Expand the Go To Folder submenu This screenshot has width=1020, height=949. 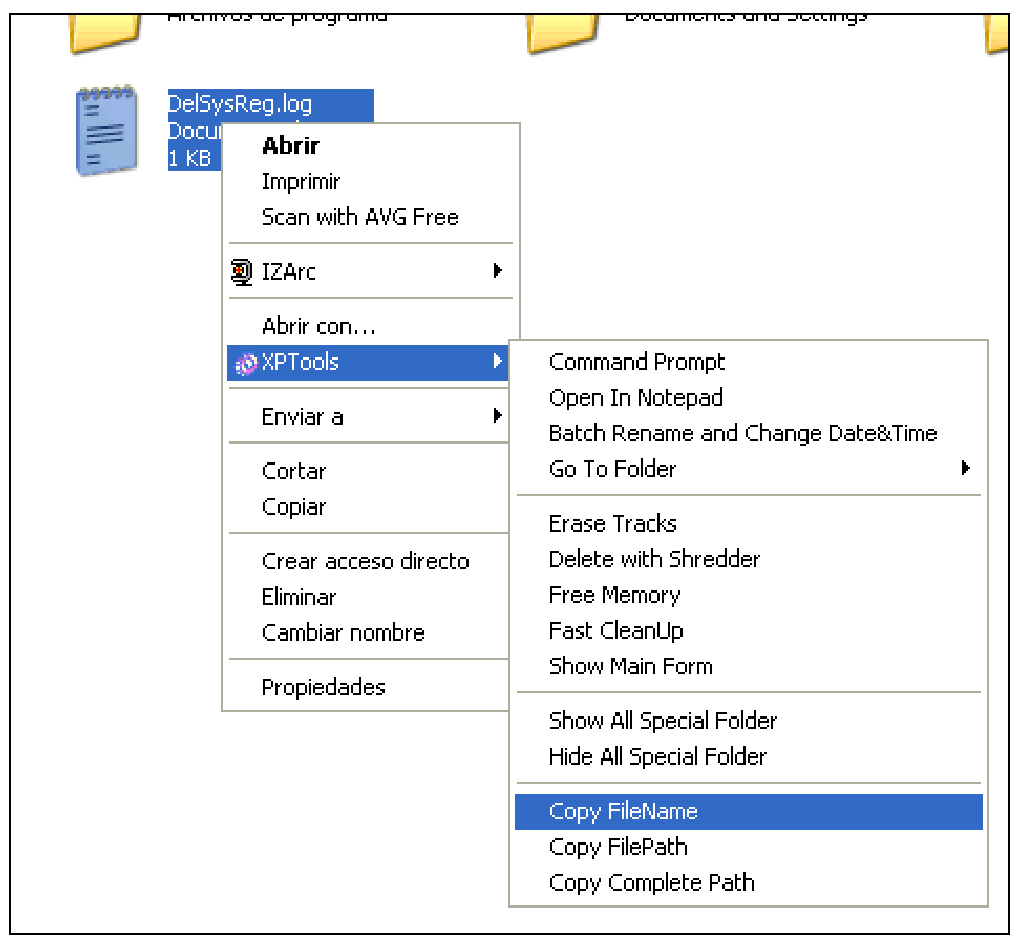[966, 468]
